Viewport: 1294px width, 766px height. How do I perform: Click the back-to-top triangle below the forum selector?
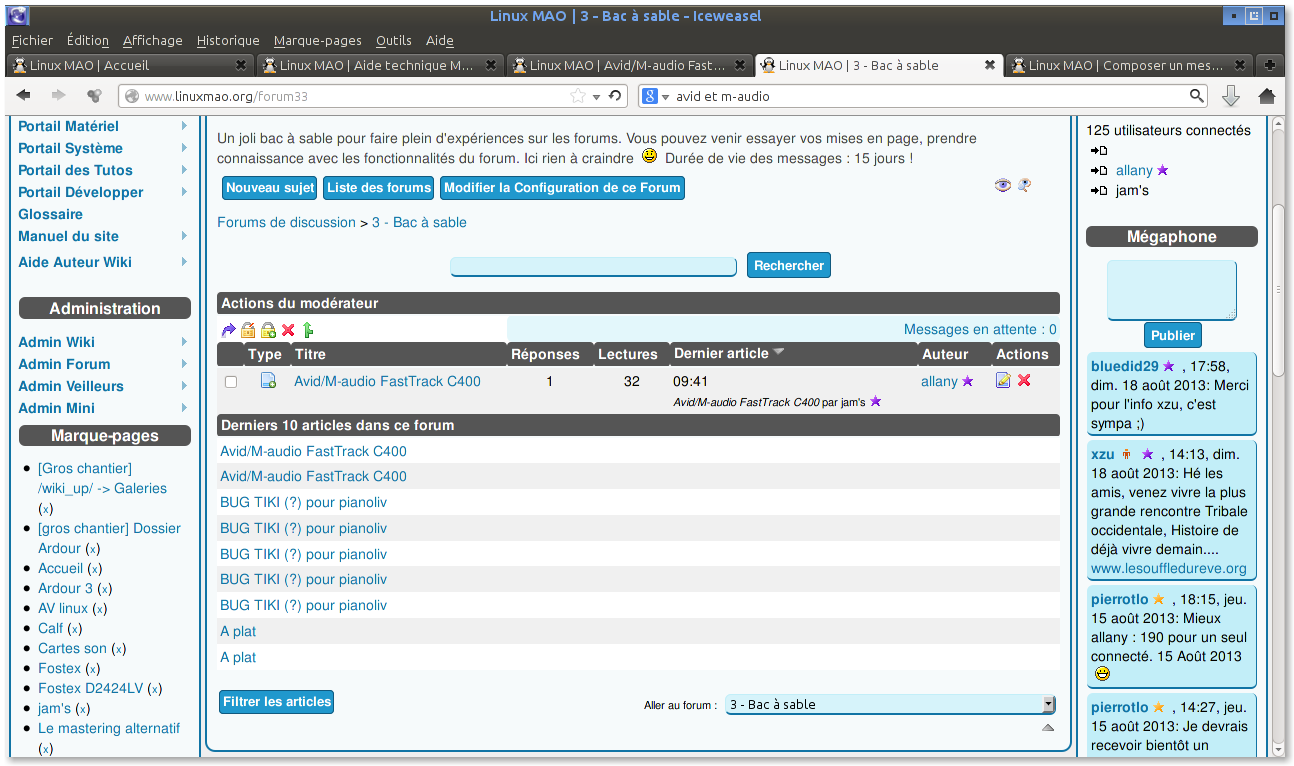point(1048,728)
